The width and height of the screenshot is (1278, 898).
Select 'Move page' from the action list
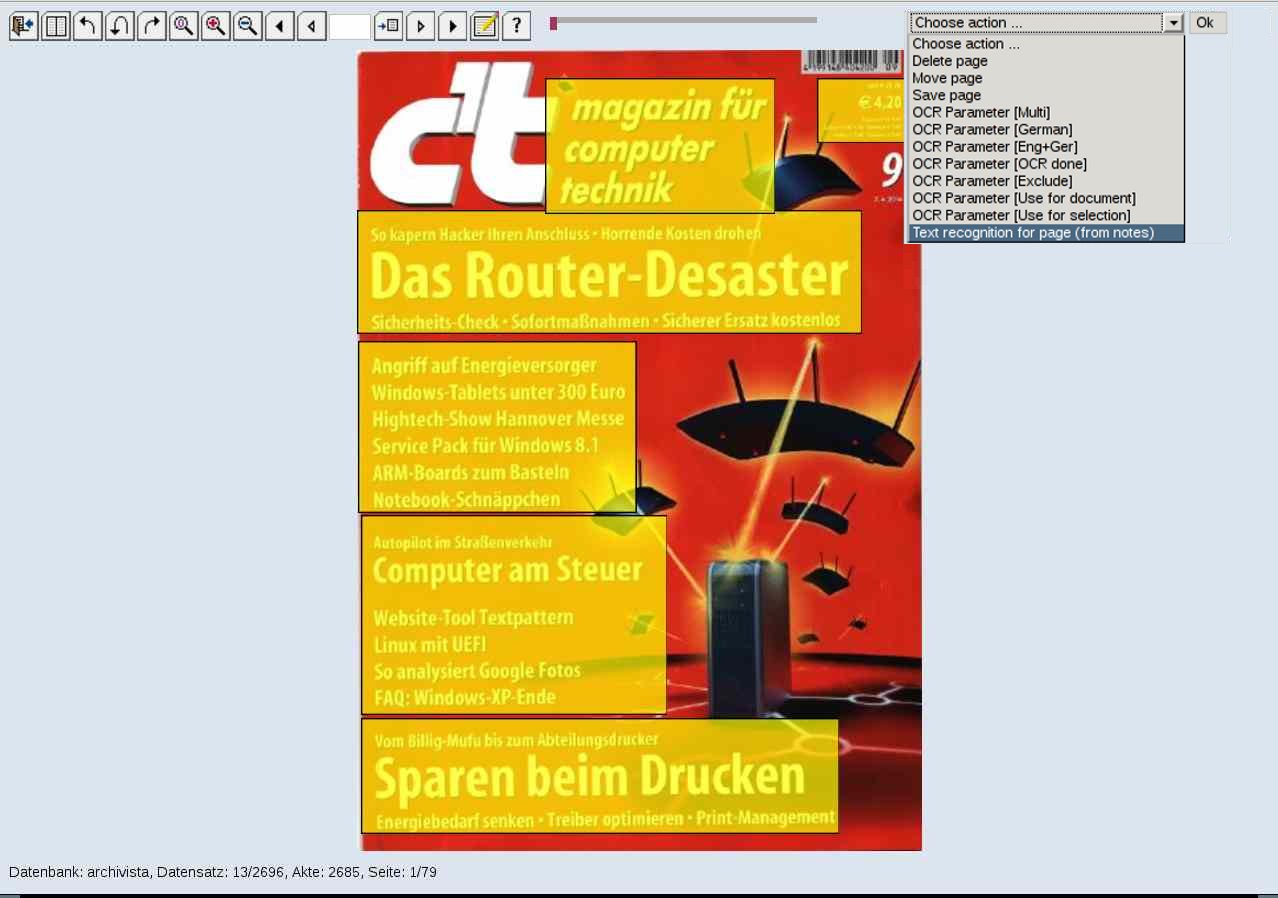1046,78
